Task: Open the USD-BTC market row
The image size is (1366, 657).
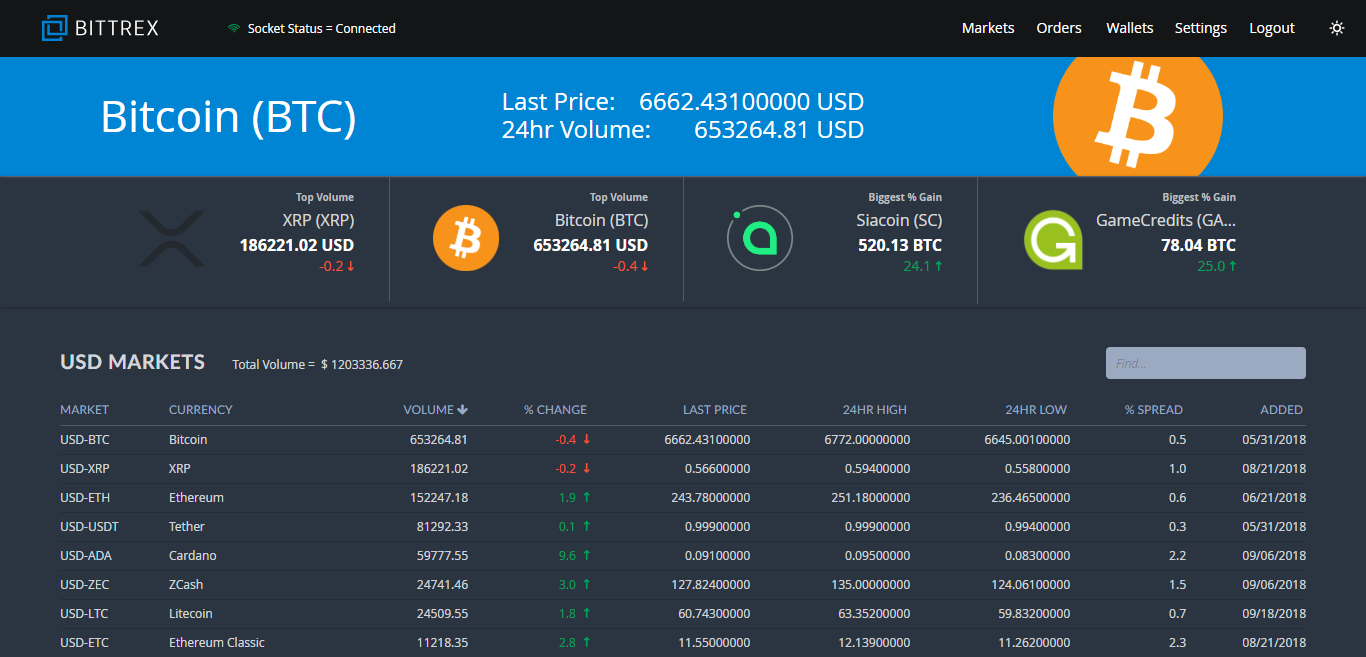Action: (x=85, y=440)
